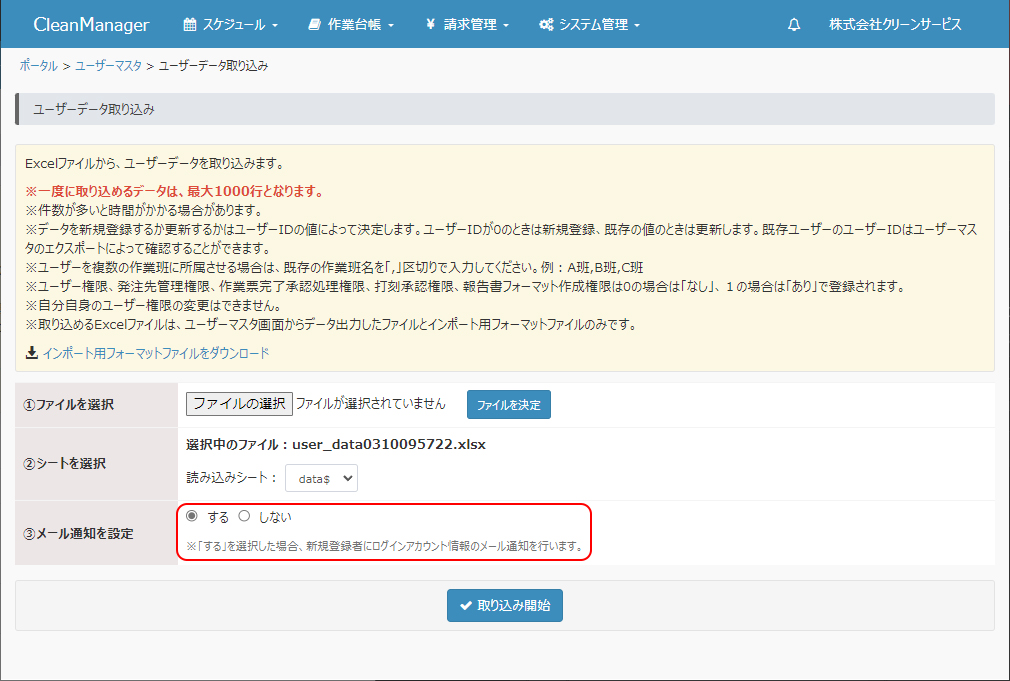Image resolution: width=1010 pixels, height=681 pixels.
Task: Go to ポータル breadcrumb link
Action: 38,66
